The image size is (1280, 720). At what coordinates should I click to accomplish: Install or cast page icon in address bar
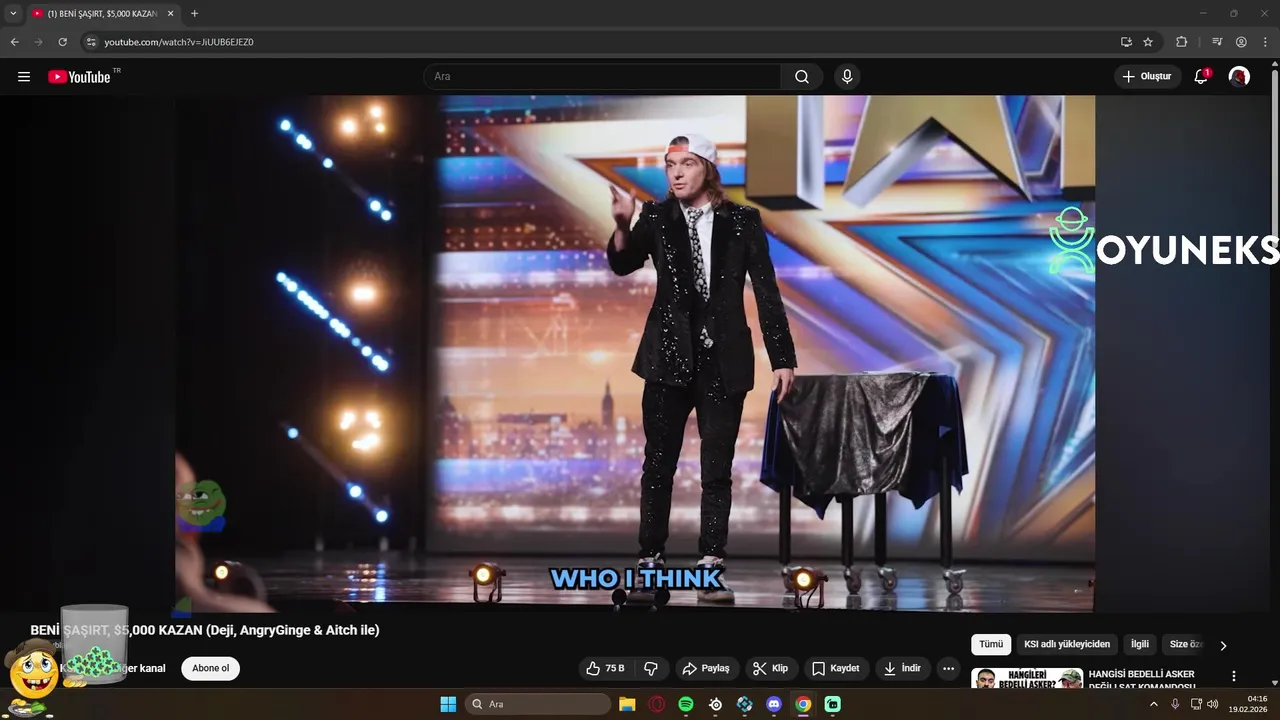click(x=1126, y=42)
